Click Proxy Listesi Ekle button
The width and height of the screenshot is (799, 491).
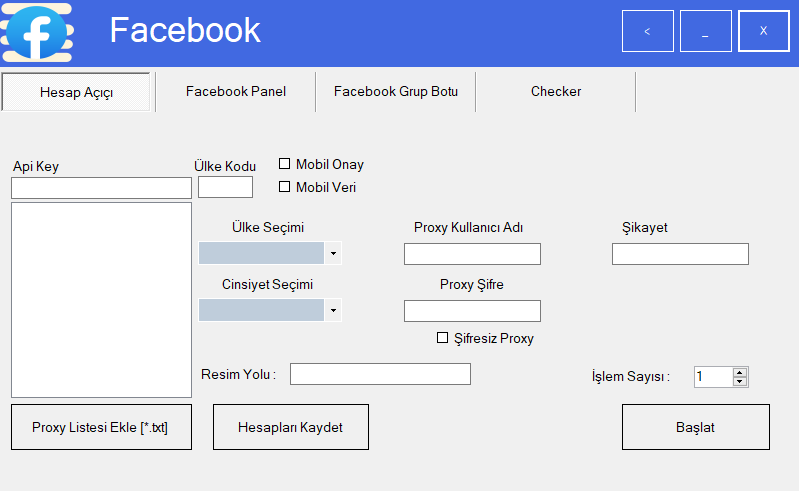click(x=101, y=427)
